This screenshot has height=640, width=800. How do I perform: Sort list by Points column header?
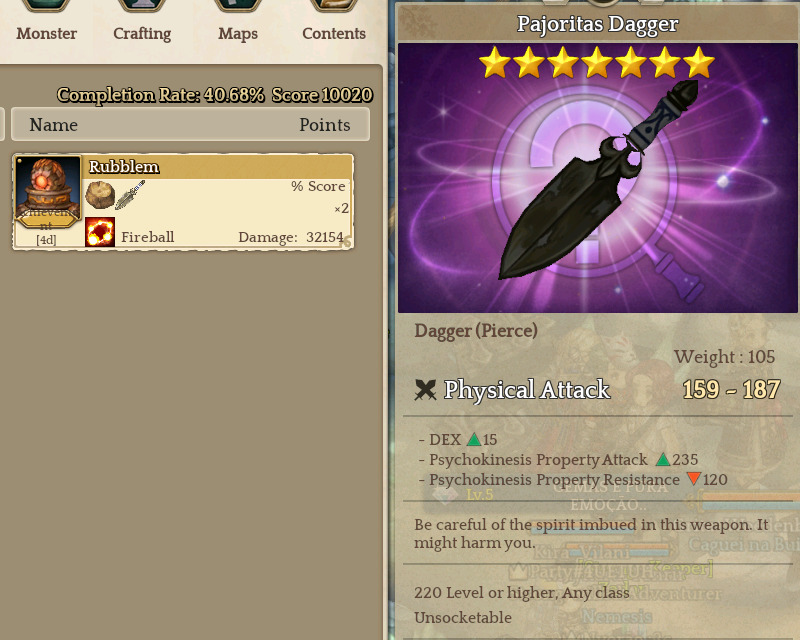[x=324, y=125]
